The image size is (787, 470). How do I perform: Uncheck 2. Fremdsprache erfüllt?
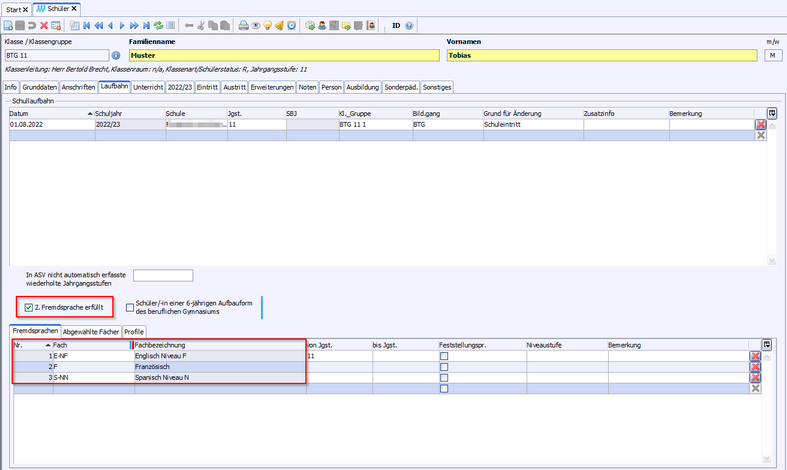[29, 307]
